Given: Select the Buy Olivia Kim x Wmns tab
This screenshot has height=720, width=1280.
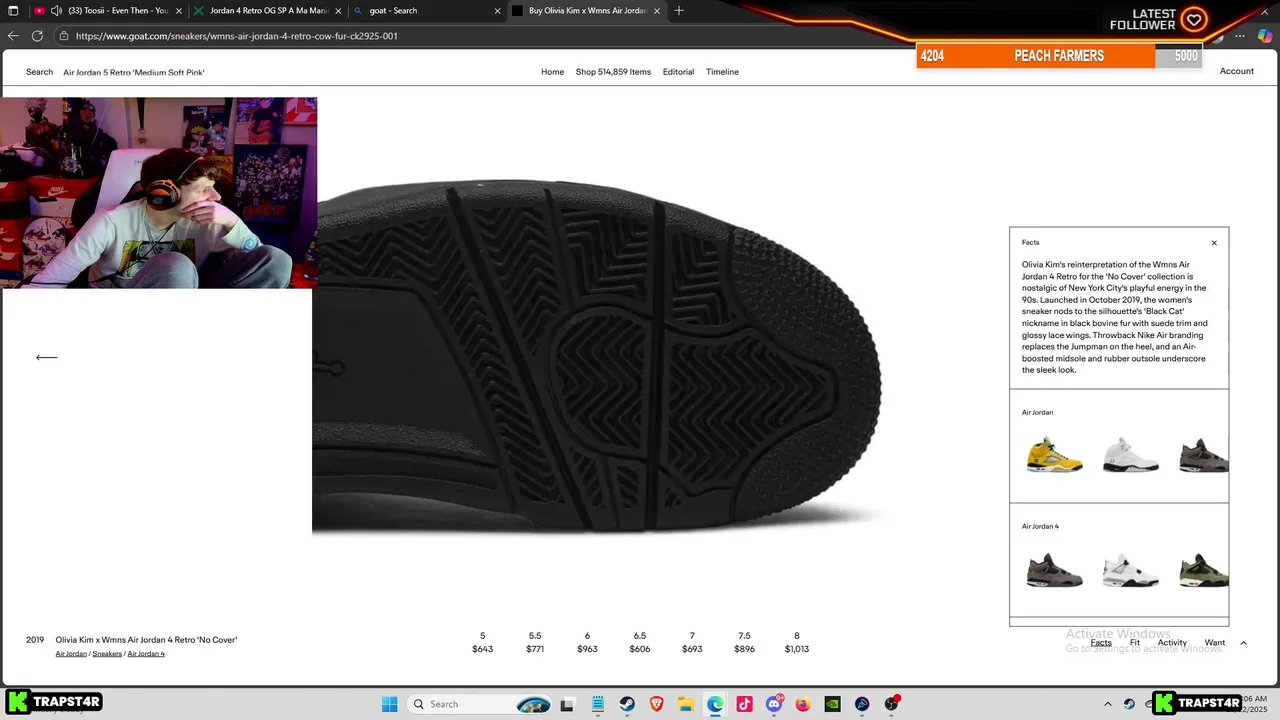Looking at the screenshot, I should click(585, 11).
